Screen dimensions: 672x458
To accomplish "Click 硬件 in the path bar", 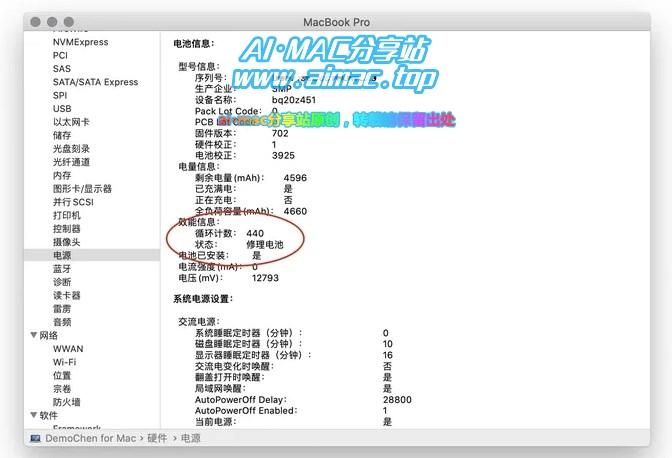I will pos(157,438).
